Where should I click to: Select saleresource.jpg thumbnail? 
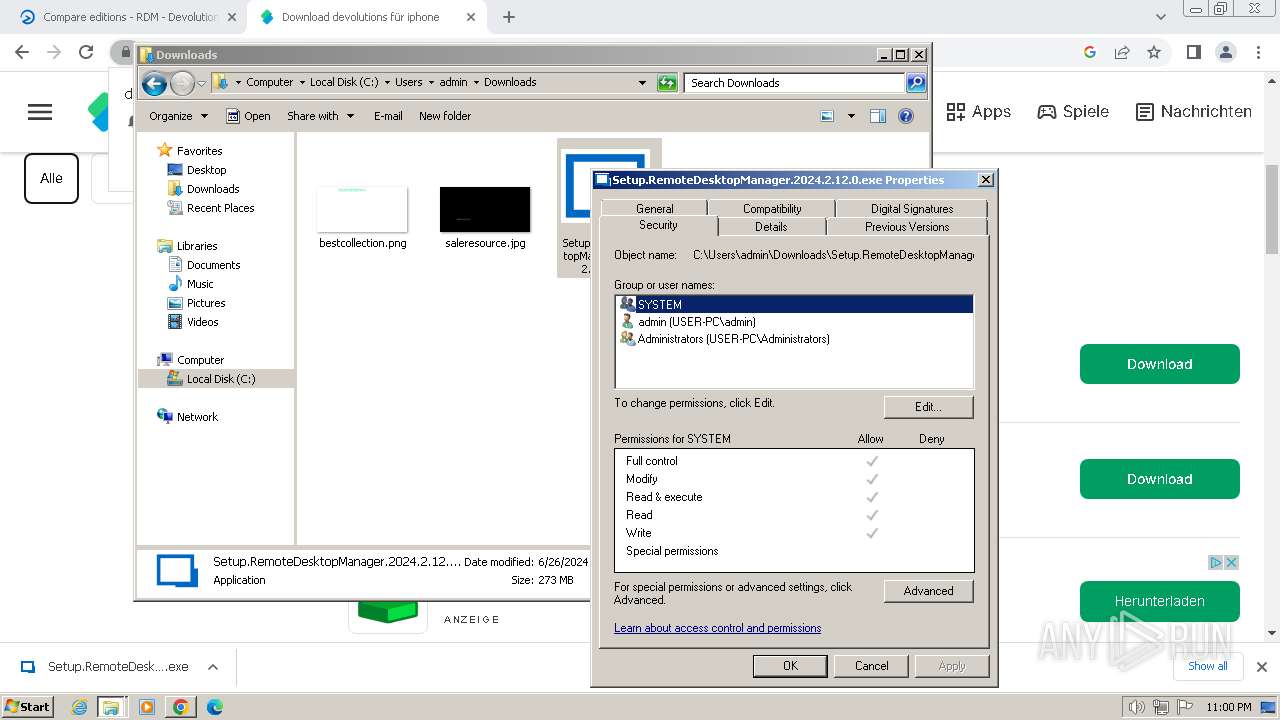point(485,209)
